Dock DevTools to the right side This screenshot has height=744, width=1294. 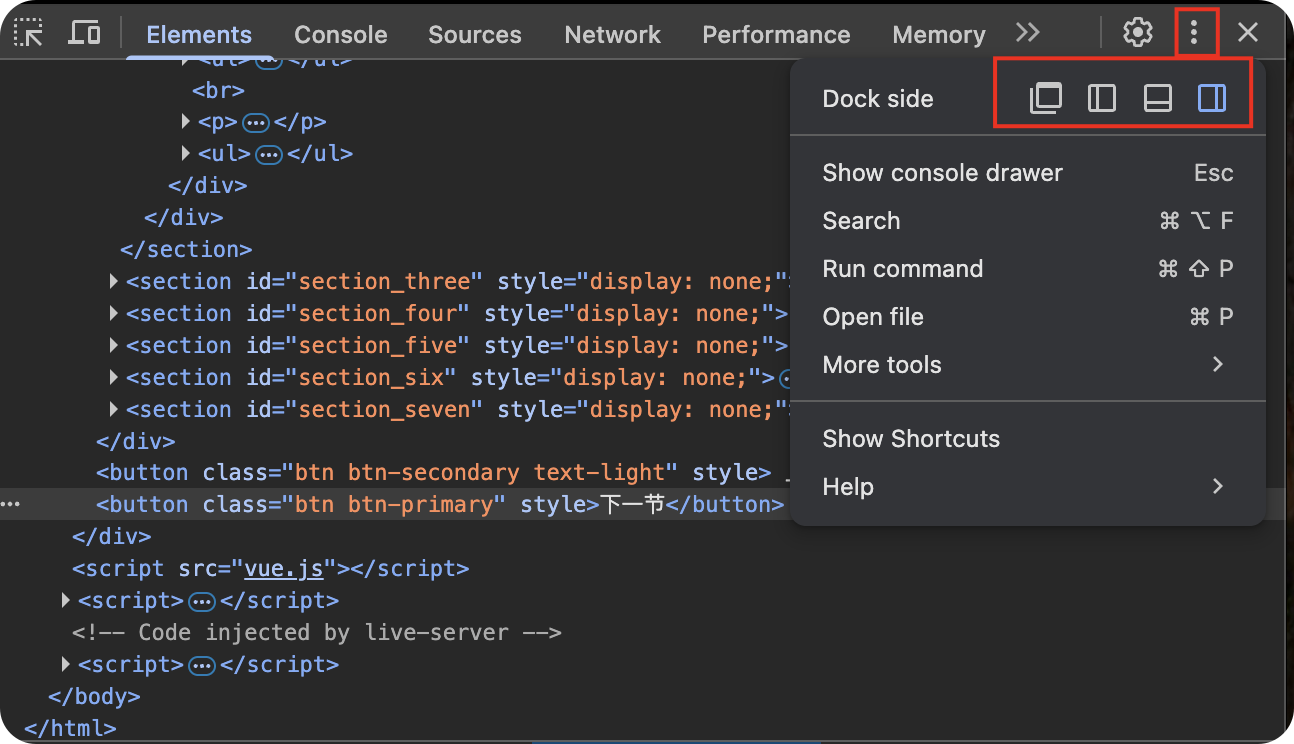coord(1211,98)
